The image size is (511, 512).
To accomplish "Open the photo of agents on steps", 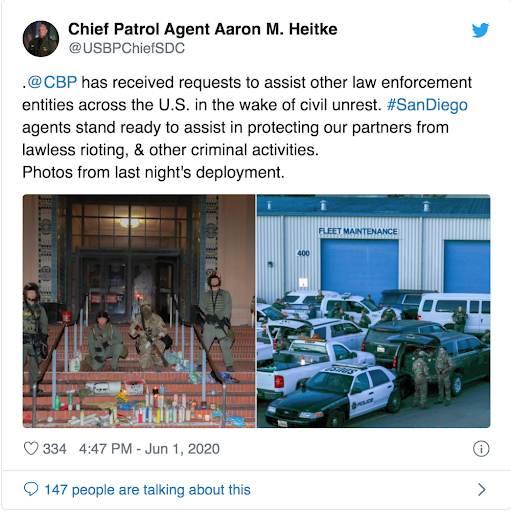I will point(139,311).
